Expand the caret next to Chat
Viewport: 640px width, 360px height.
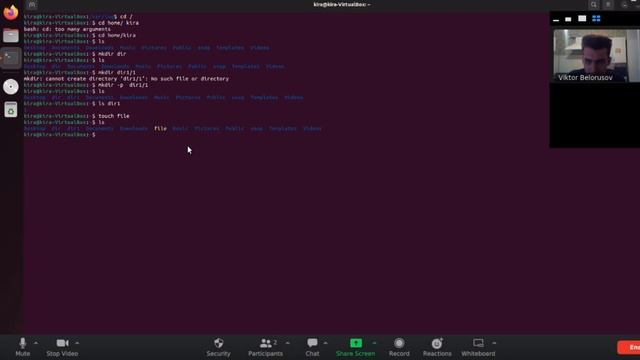click(325, 343)
